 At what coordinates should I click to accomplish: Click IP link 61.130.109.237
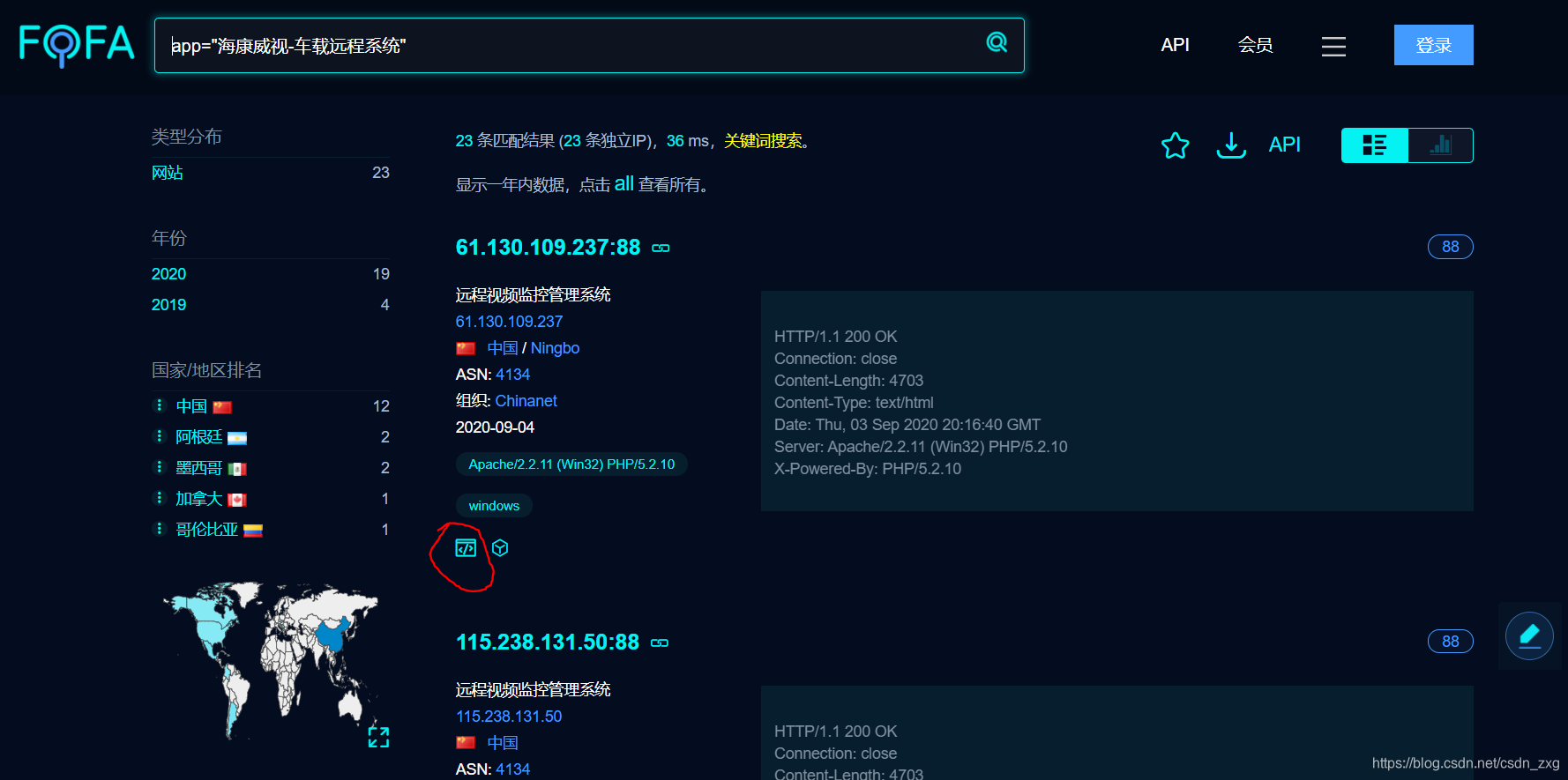click(x=509, y=322)
